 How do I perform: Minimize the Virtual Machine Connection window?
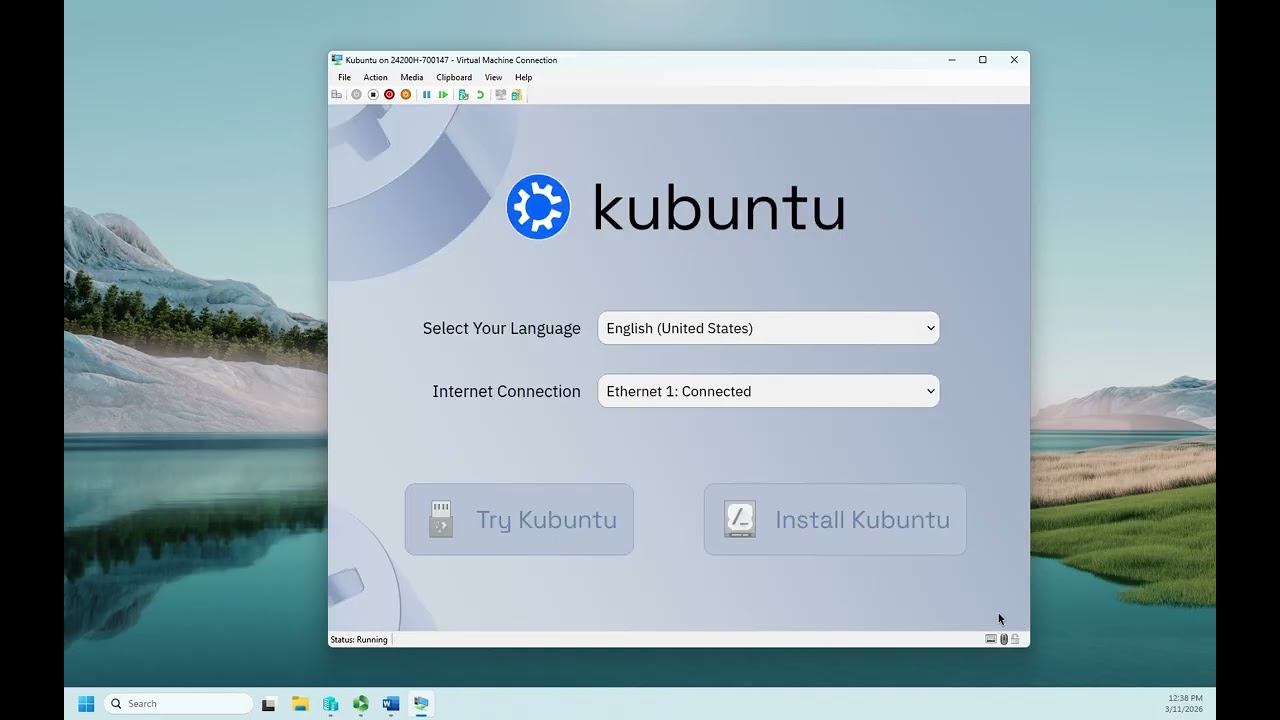click(x=951, y=60)
